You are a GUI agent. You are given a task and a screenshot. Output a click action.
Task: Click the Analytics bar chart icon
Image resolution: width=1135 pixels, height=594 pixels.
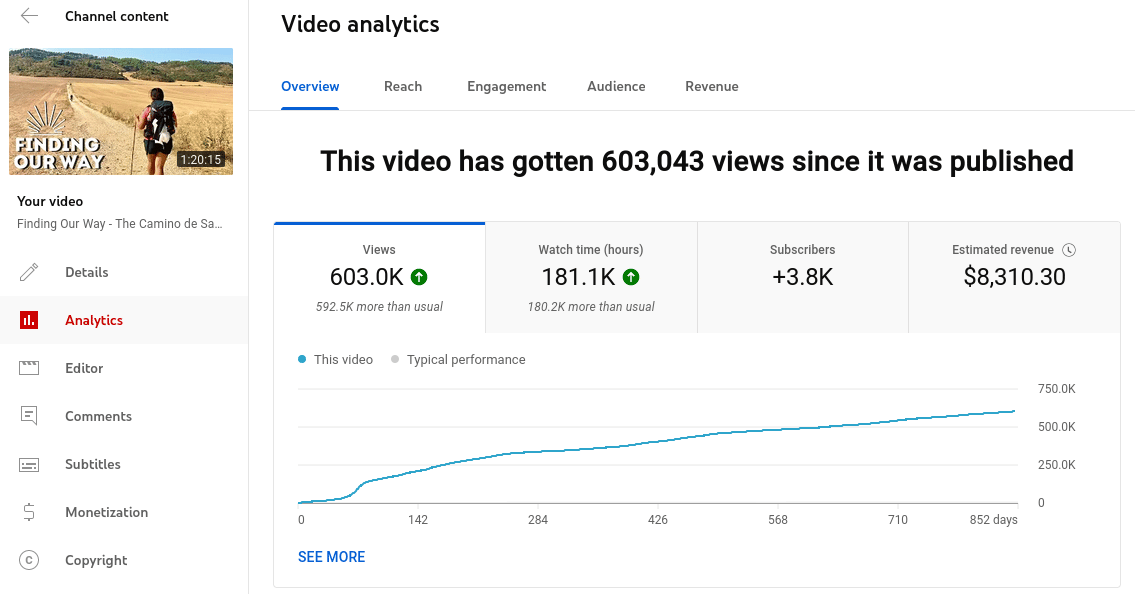pyautogui.click(x=29, y=320)
